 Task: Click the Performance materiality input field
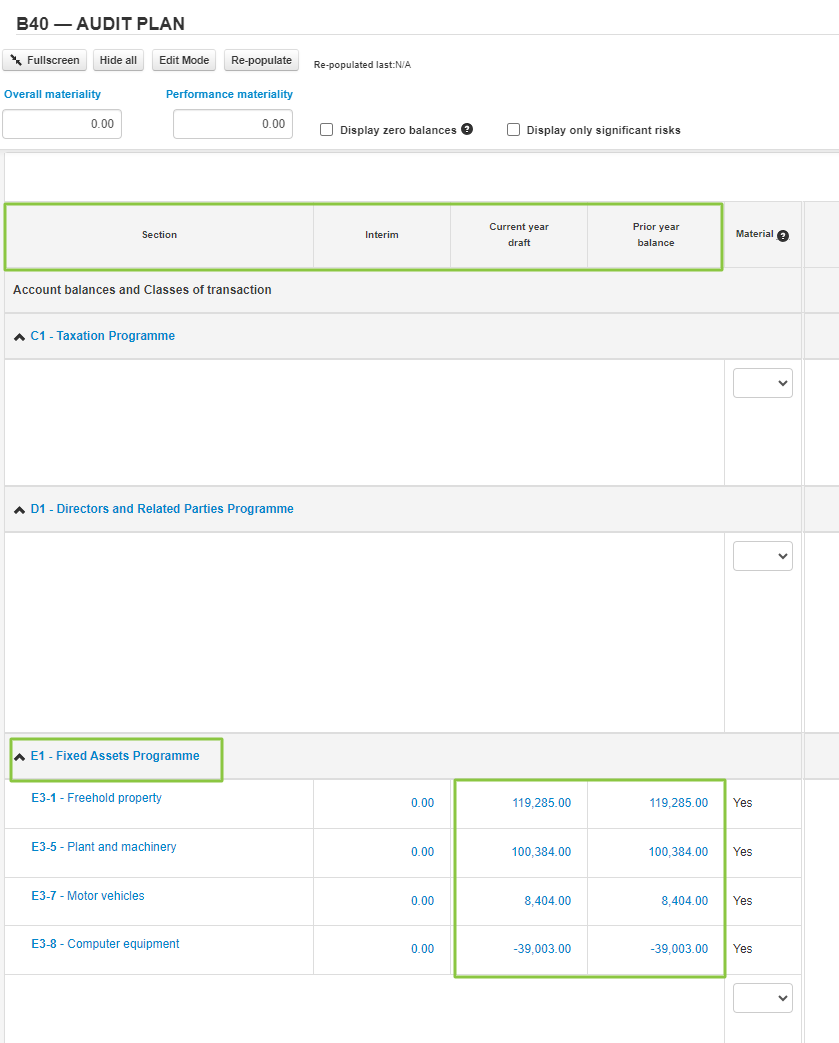pyautogui.click(x=232, y=124)
